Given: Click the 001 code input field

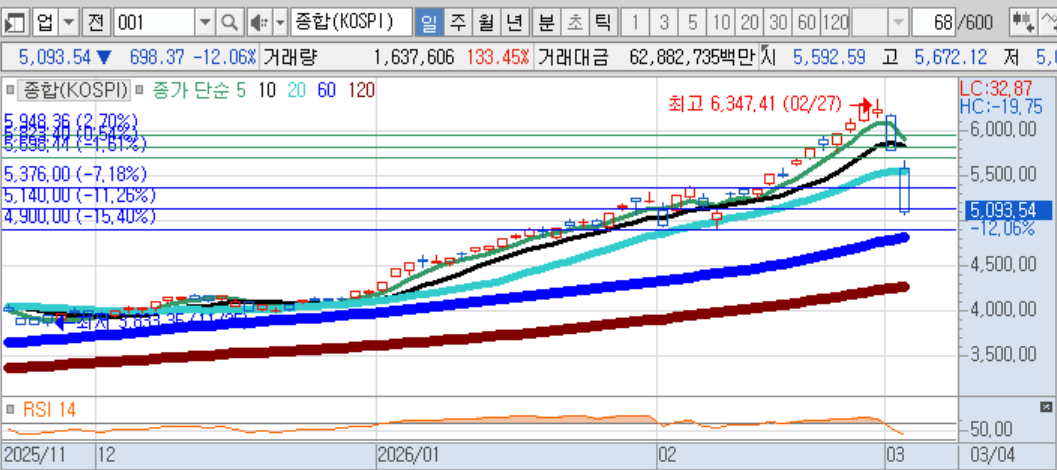Looking at the screenshot, I should (154, 23).
